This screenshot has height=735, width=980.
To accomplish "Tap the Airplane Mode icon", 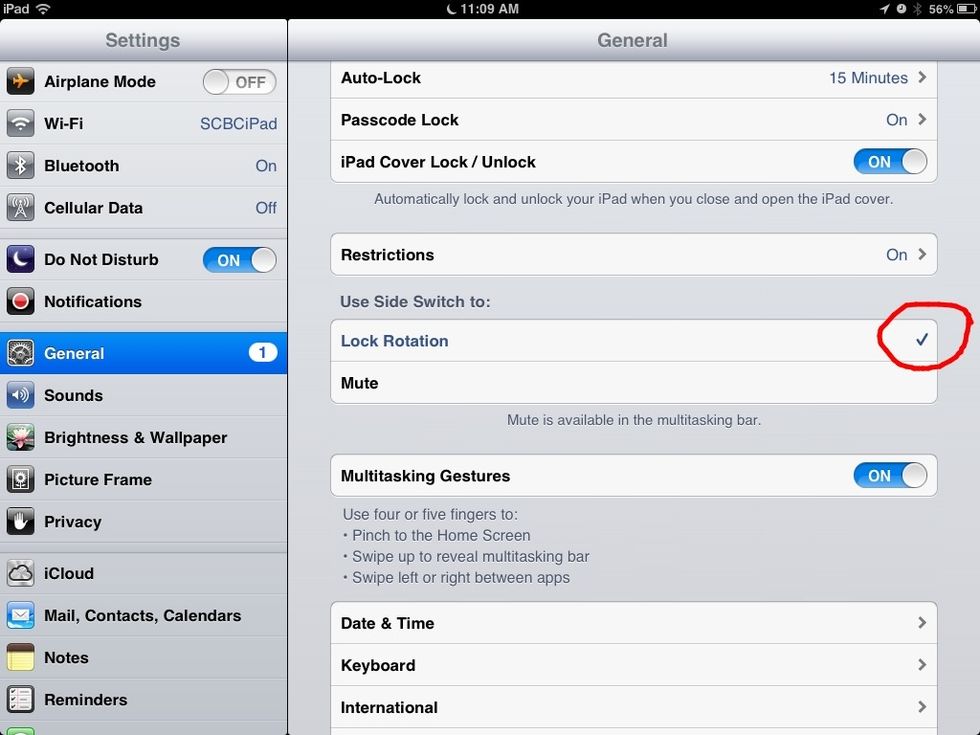I will point(20,82).
